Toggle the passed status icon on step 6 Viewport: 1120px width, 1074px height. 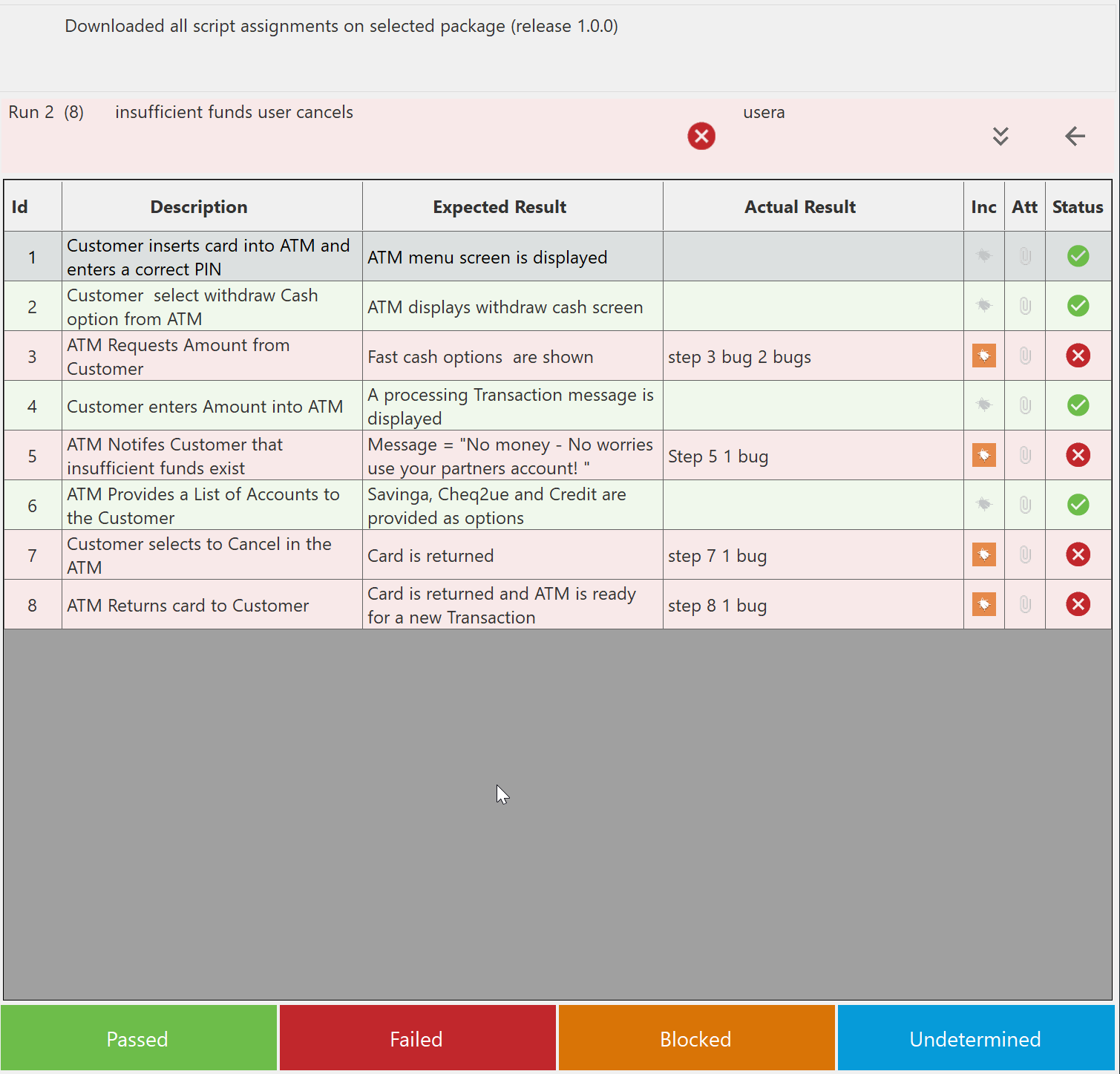pos(1078,505)
